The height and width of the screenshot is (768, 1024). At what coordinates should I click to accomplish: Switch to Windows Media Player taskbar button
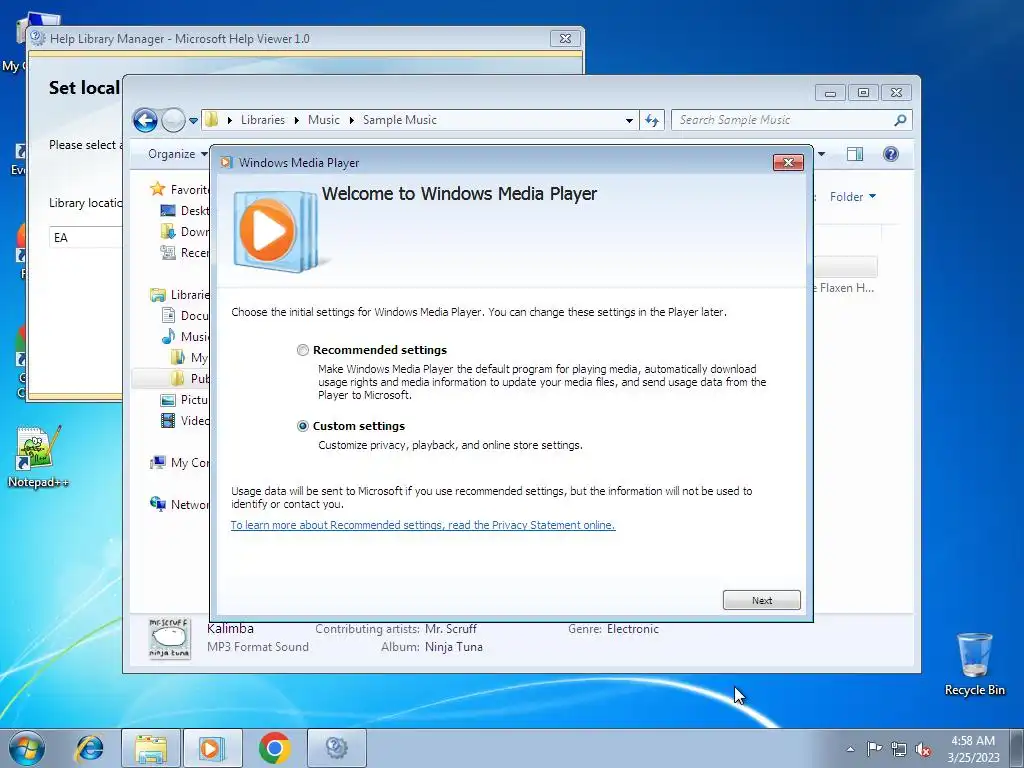click(212, 748)
